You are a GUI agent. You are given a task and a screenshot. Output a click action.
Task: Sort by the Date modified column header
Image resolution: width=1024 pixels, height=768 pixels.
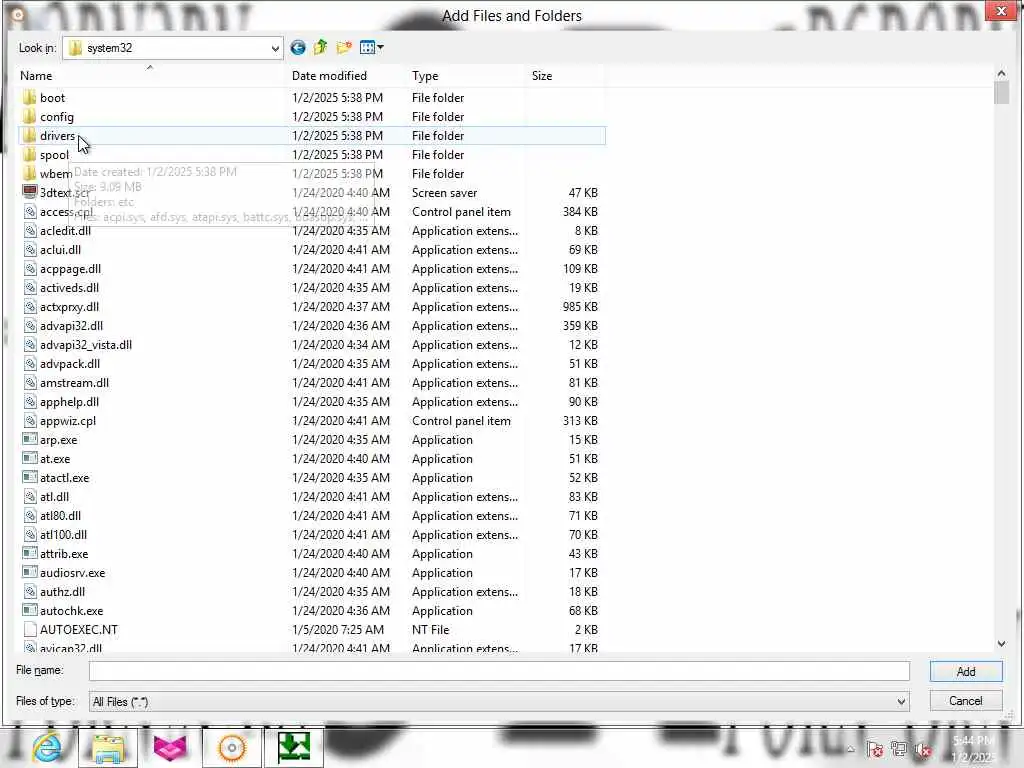click(x=329, y=76)
